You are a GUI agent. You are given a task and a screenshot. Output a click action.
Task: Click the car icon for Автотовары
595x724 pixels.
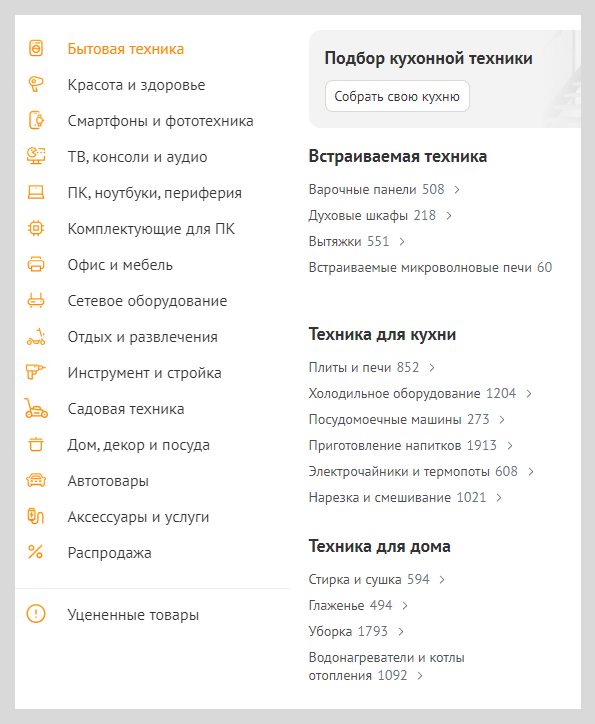(36, 481)
